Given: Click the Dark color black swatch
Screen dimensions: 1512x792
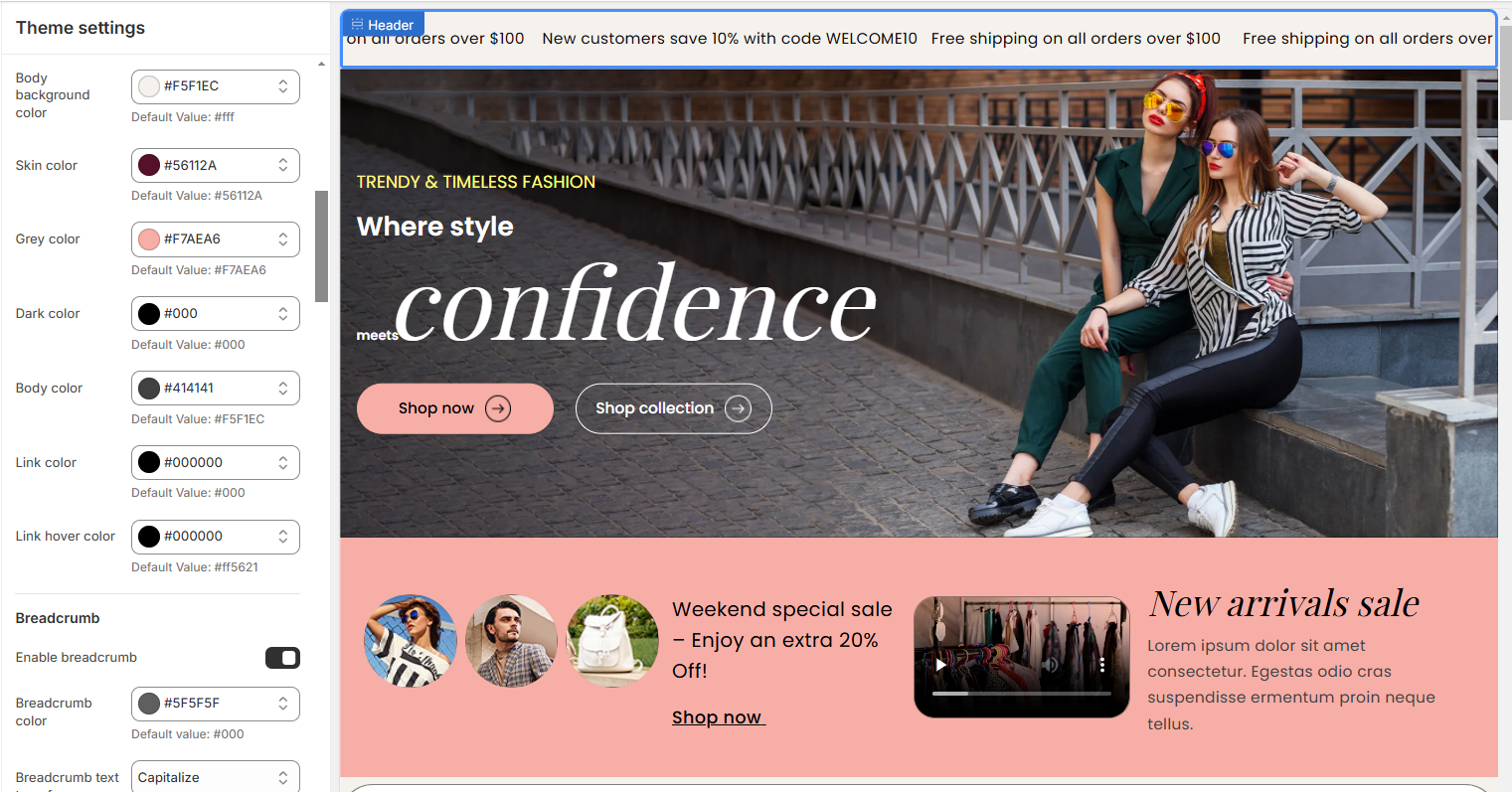Looking at the screenshot, I should click(x=149, y=314).
